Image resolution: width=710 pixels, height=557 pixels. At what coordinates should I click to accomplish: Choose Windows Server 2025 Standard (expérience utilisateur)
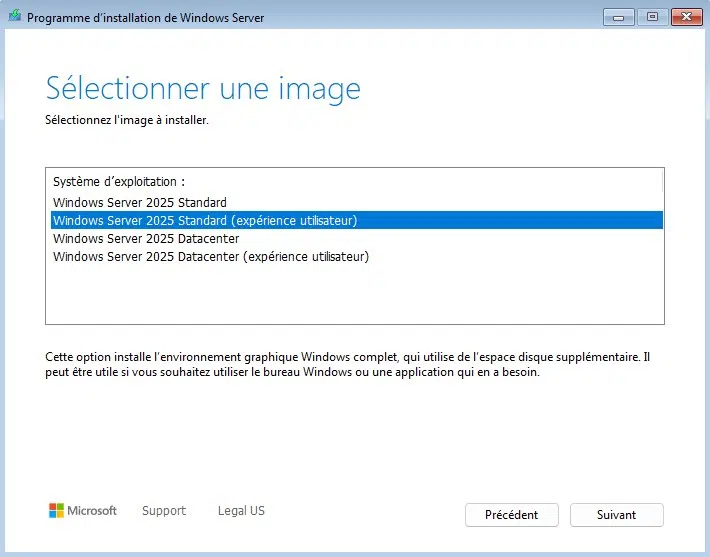[x=205, y=221]
